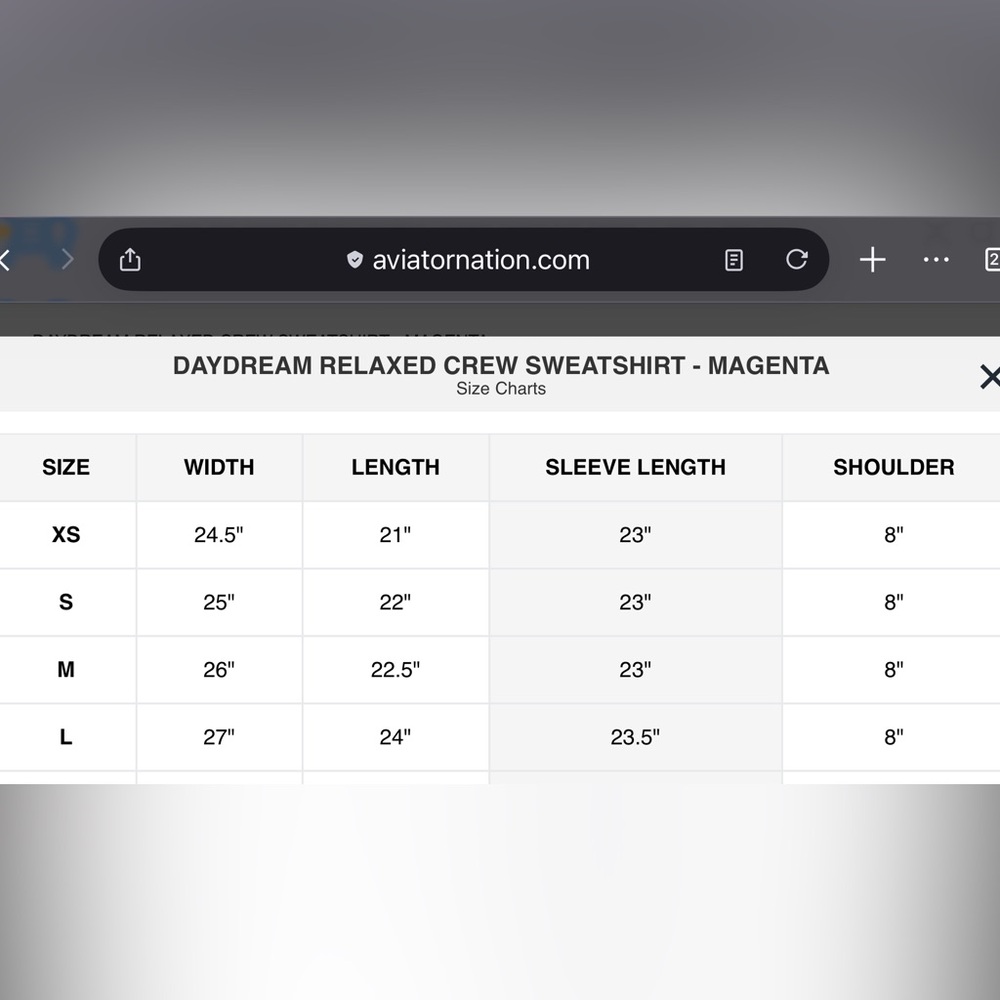Open the reader view icon

click(733, 260)
